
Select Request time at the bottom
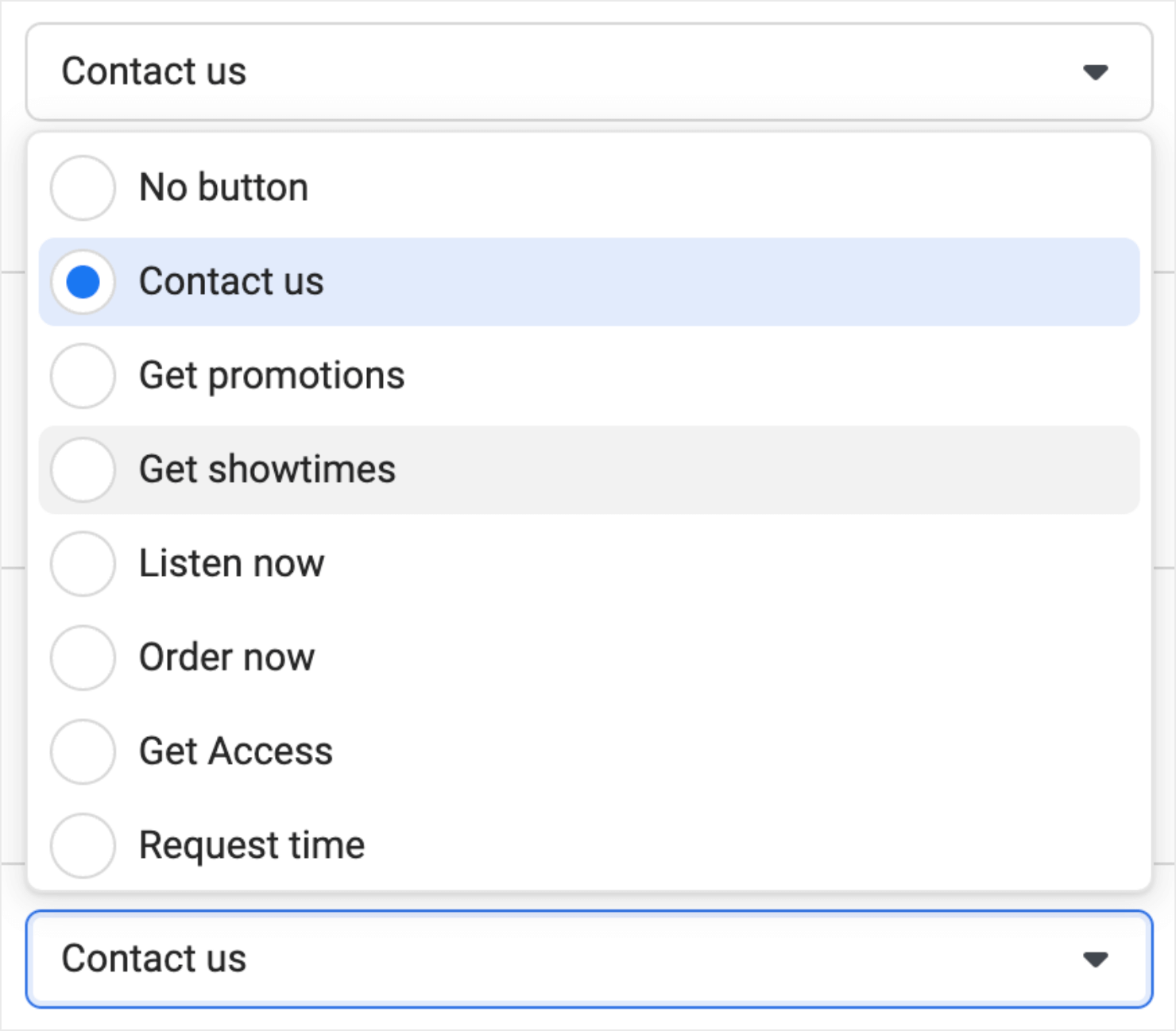pos(251,844)
